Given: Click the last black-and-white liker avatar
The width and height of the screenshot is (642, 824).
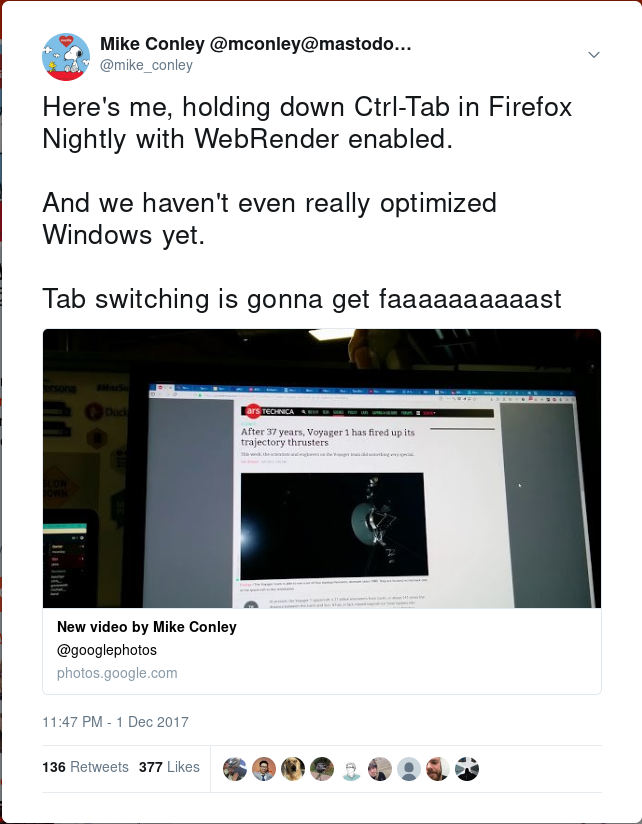Looking at the screenshot, I should point(467,769).
